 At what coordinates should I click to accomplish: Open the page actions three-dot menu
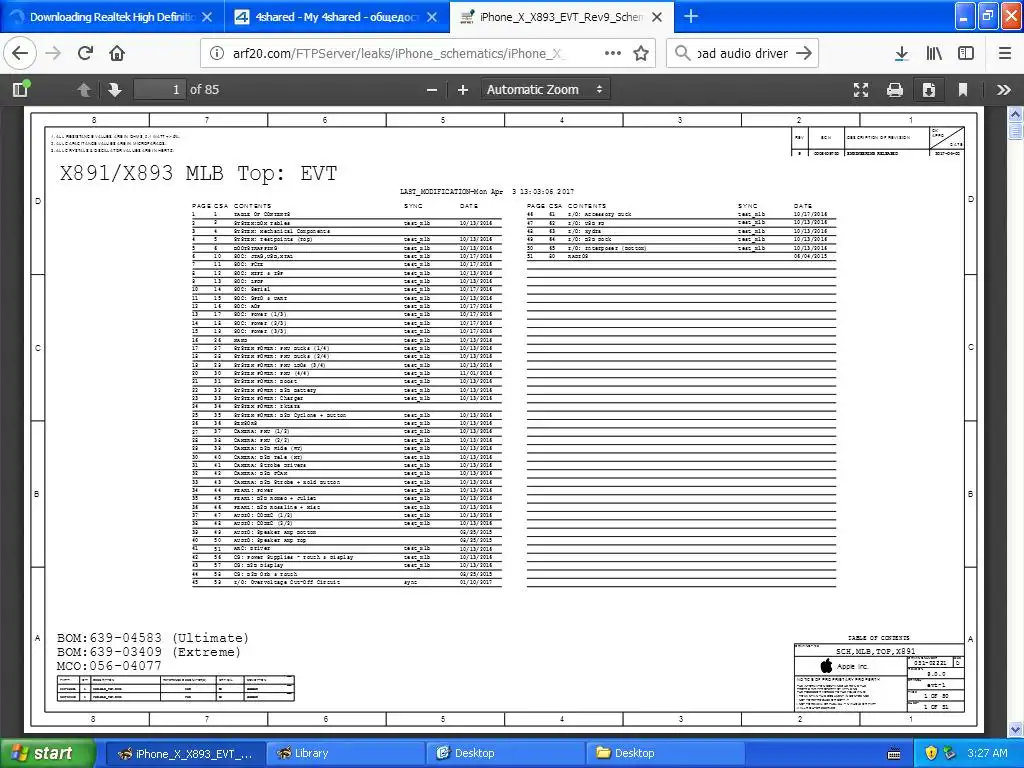(613, 53)
